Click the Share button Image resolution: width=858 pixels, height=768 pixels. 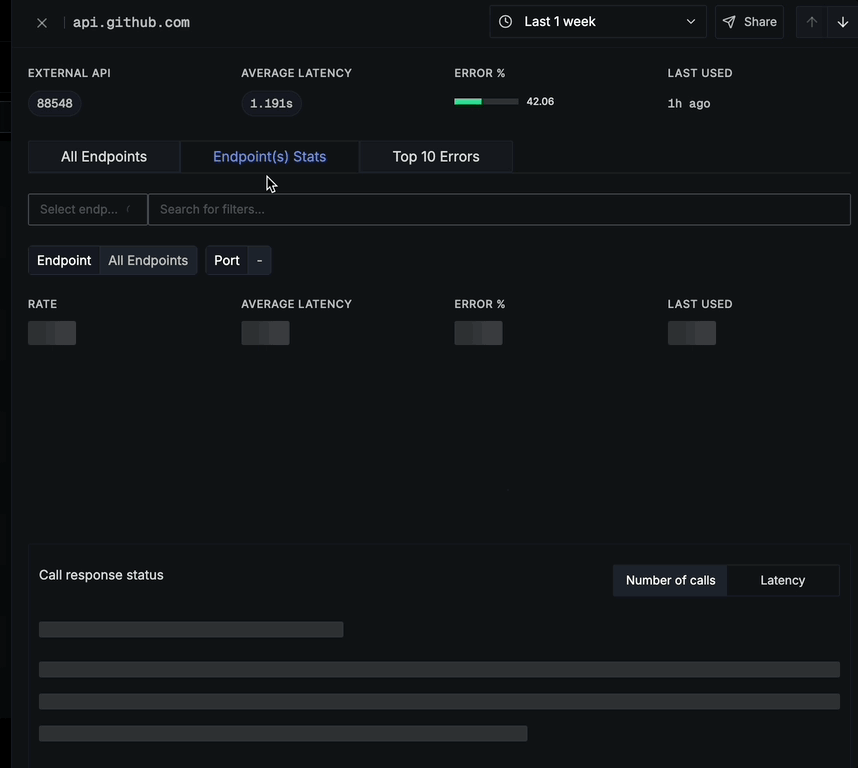coord(749,22)
